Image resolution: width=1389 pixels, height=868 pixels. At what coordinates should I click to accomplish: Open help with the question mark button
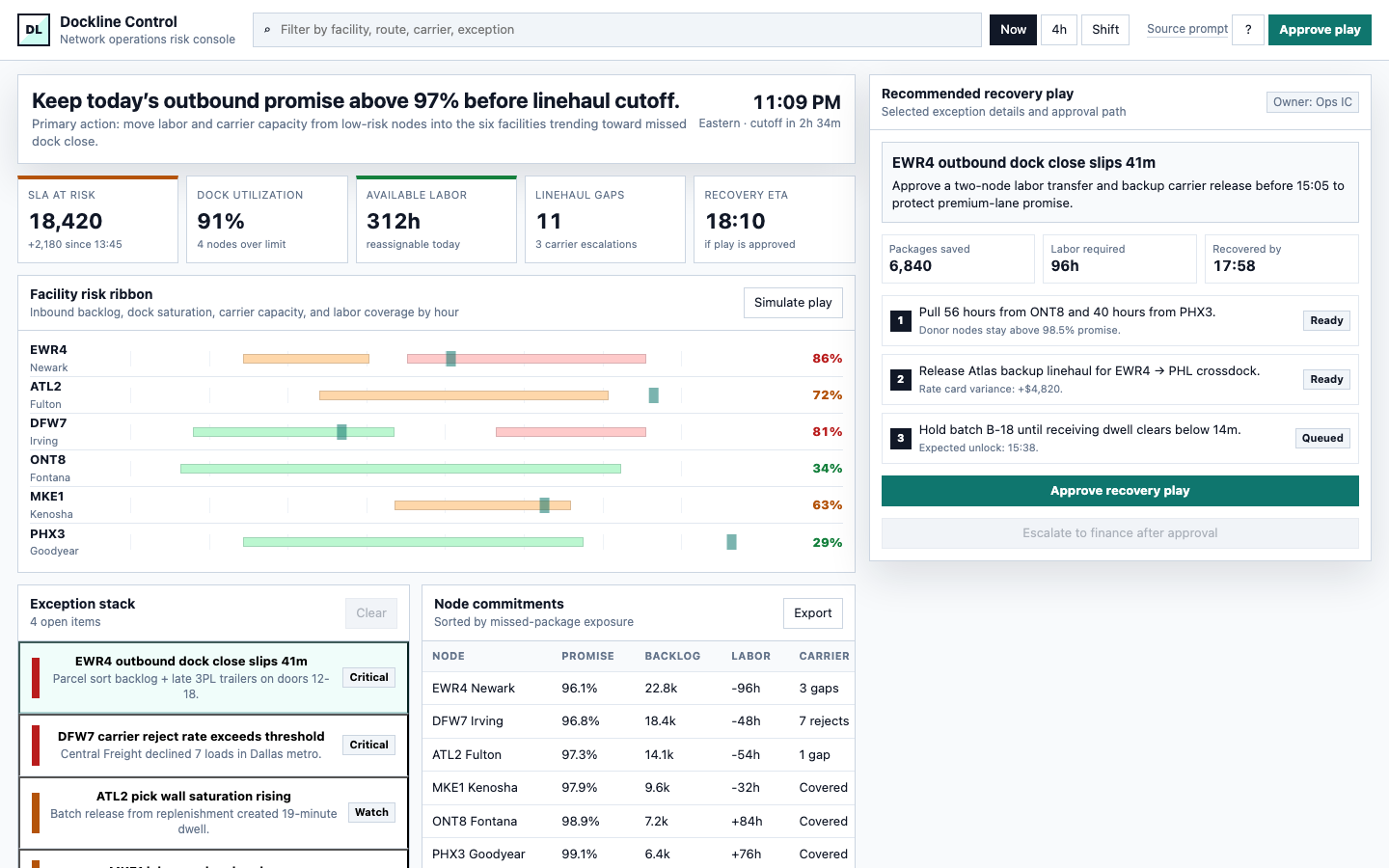(1248, 30)
